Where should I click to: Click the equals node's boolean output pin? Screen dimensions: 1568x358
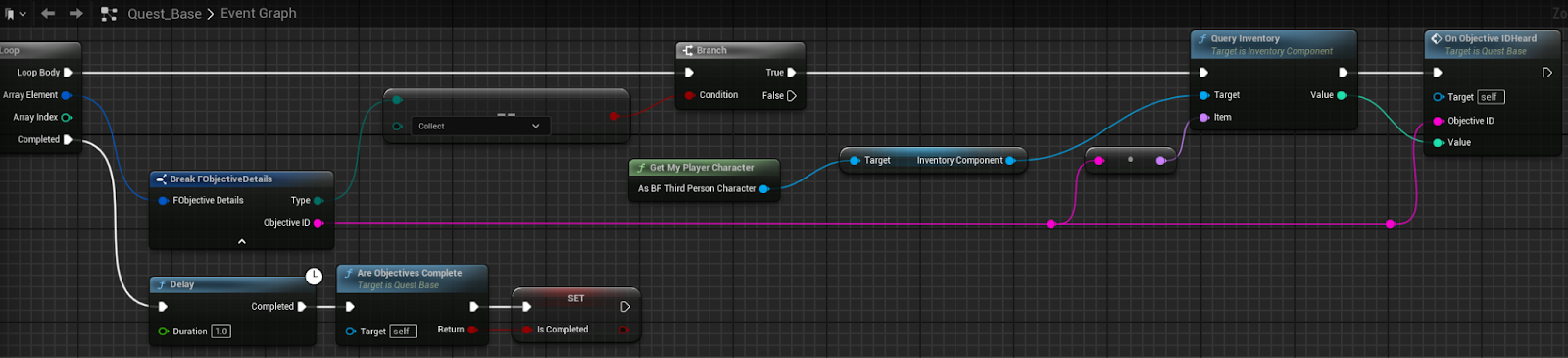point(613,116)
